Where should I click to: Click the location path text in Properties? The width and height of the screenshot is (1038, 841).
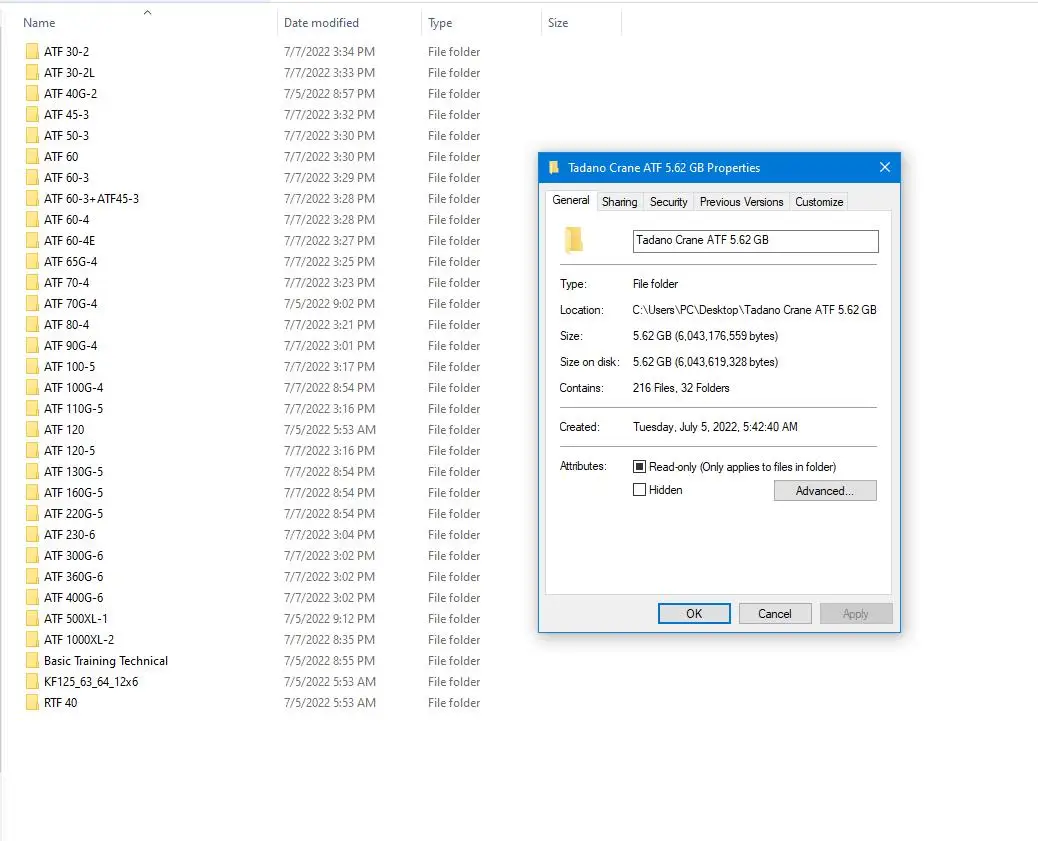pyautogui.click(x=754, y=310)
